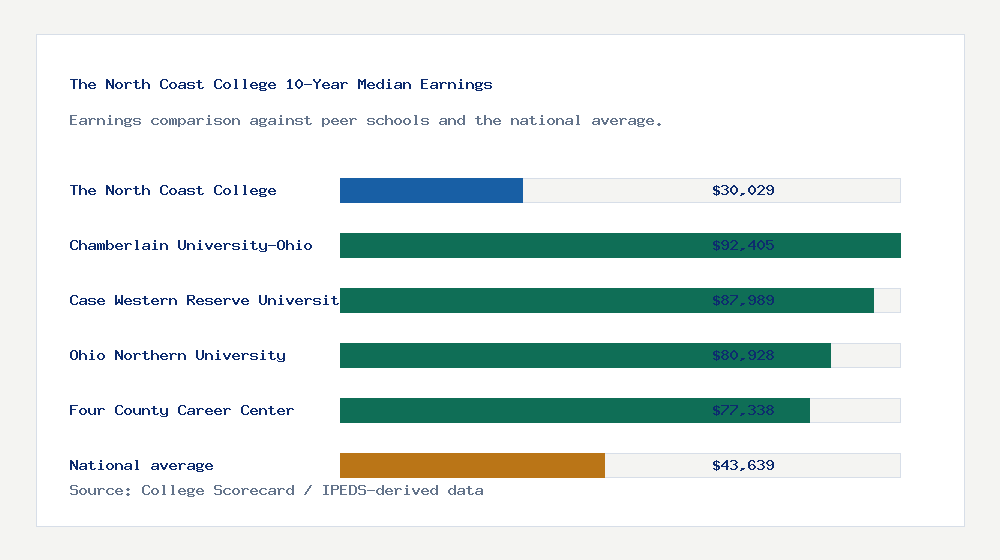Click the $80,928 earnings value
Screen dimensions: 1000x560
point(743,355)
